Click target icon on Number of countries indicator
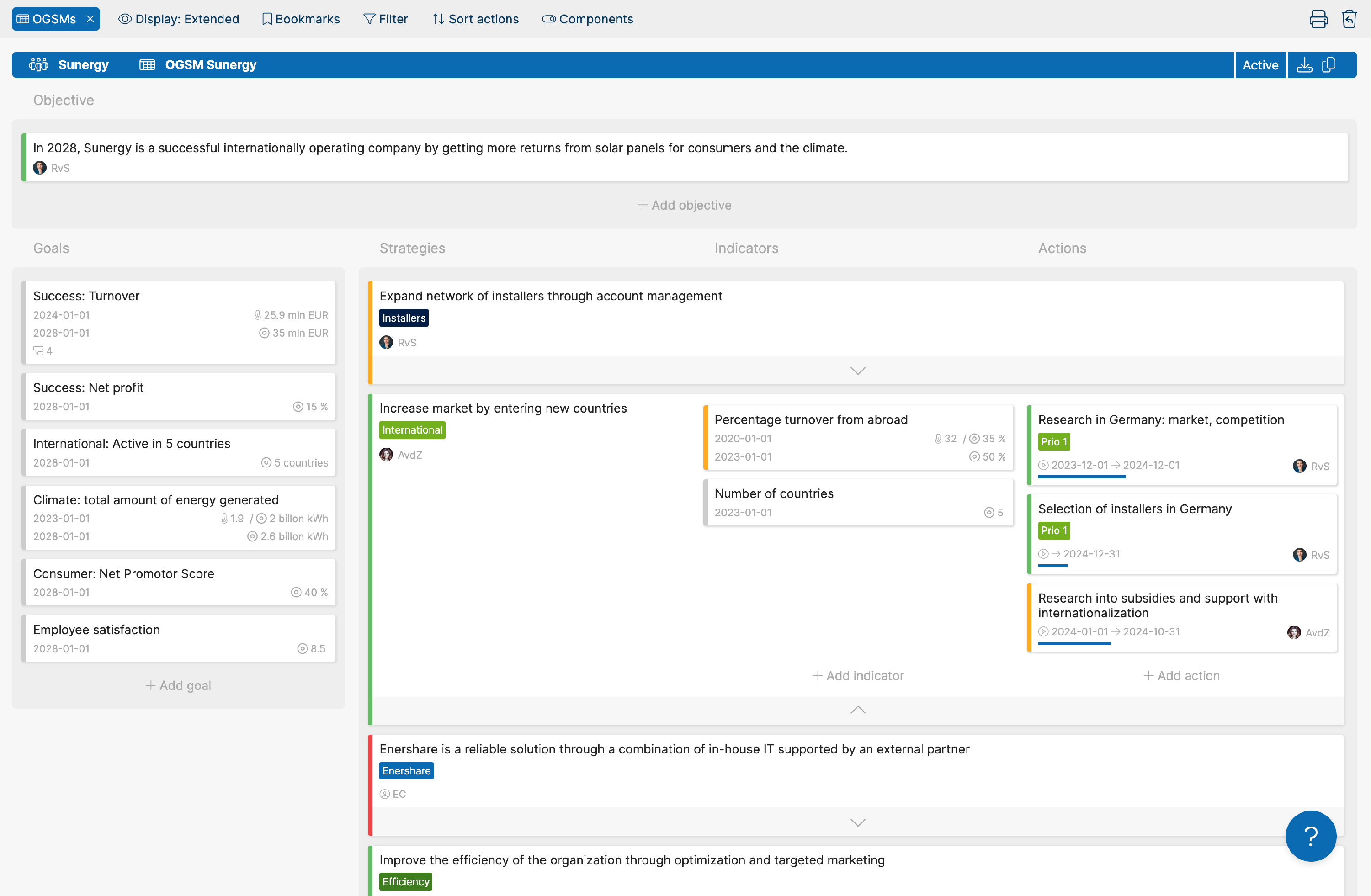The image size is (1371, 896). [989, 513]
